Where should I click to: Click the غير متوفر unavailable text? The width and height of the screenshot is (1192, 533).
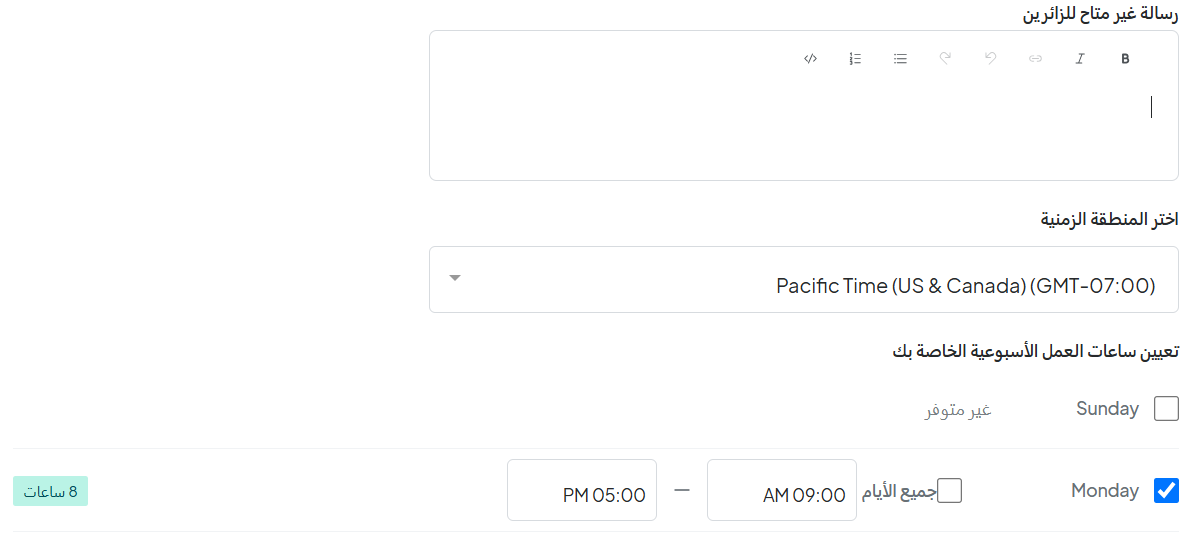pyautogui.click(x=958, y=411)
